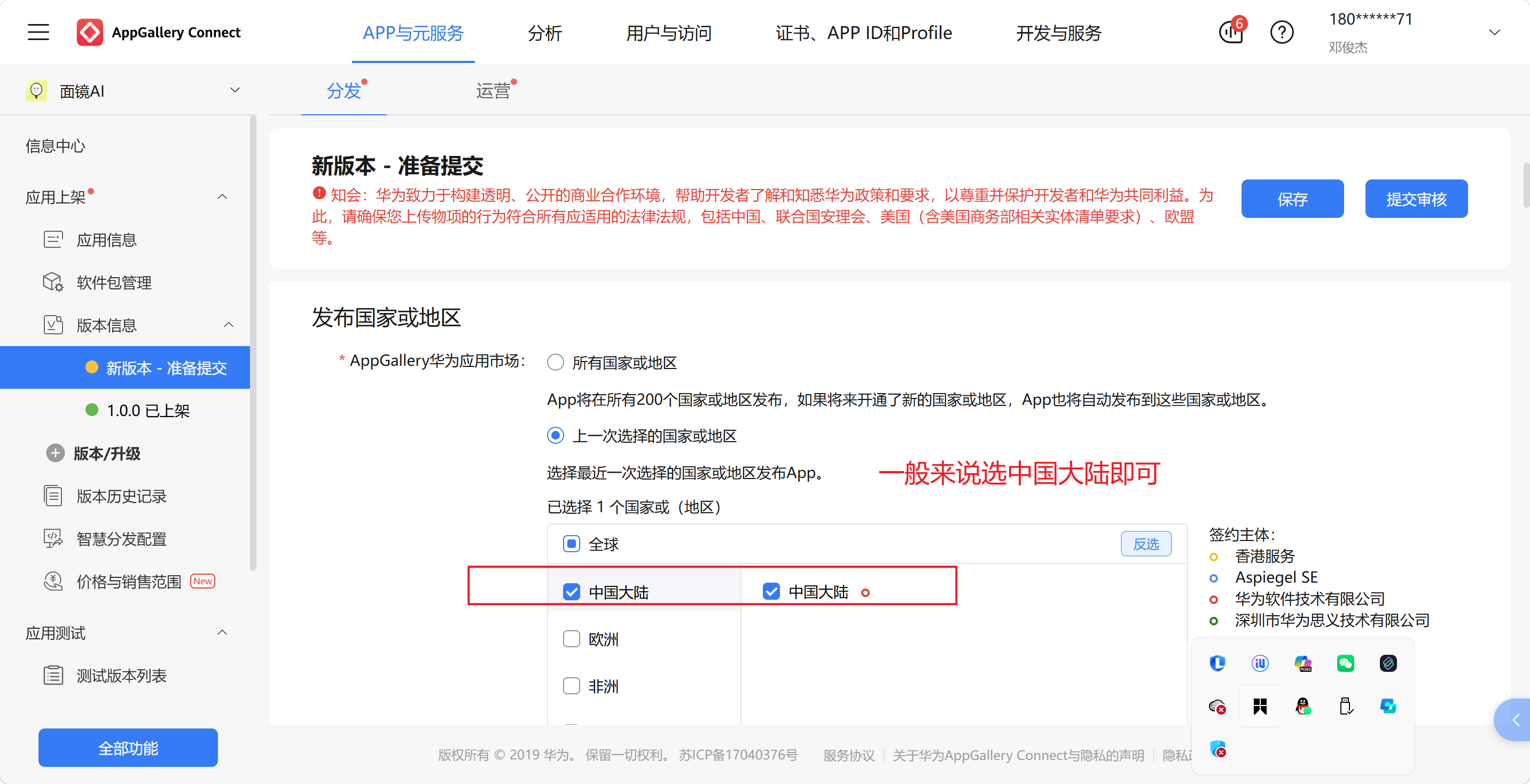Screen dimensions: 1530x784
Task: Open the QQ penguin tray icon
Action: (x=1303, y=706)
